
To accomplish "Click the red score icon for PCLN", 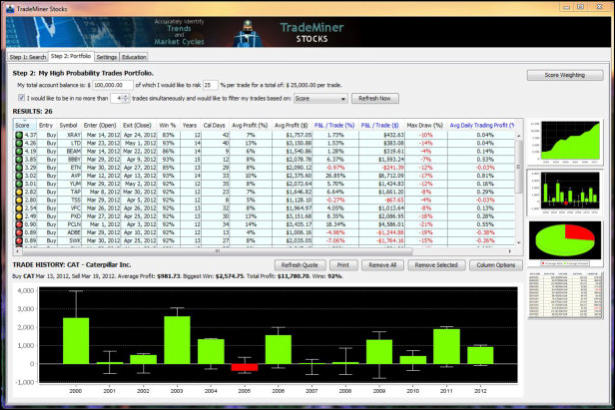I will coord(18,226).
